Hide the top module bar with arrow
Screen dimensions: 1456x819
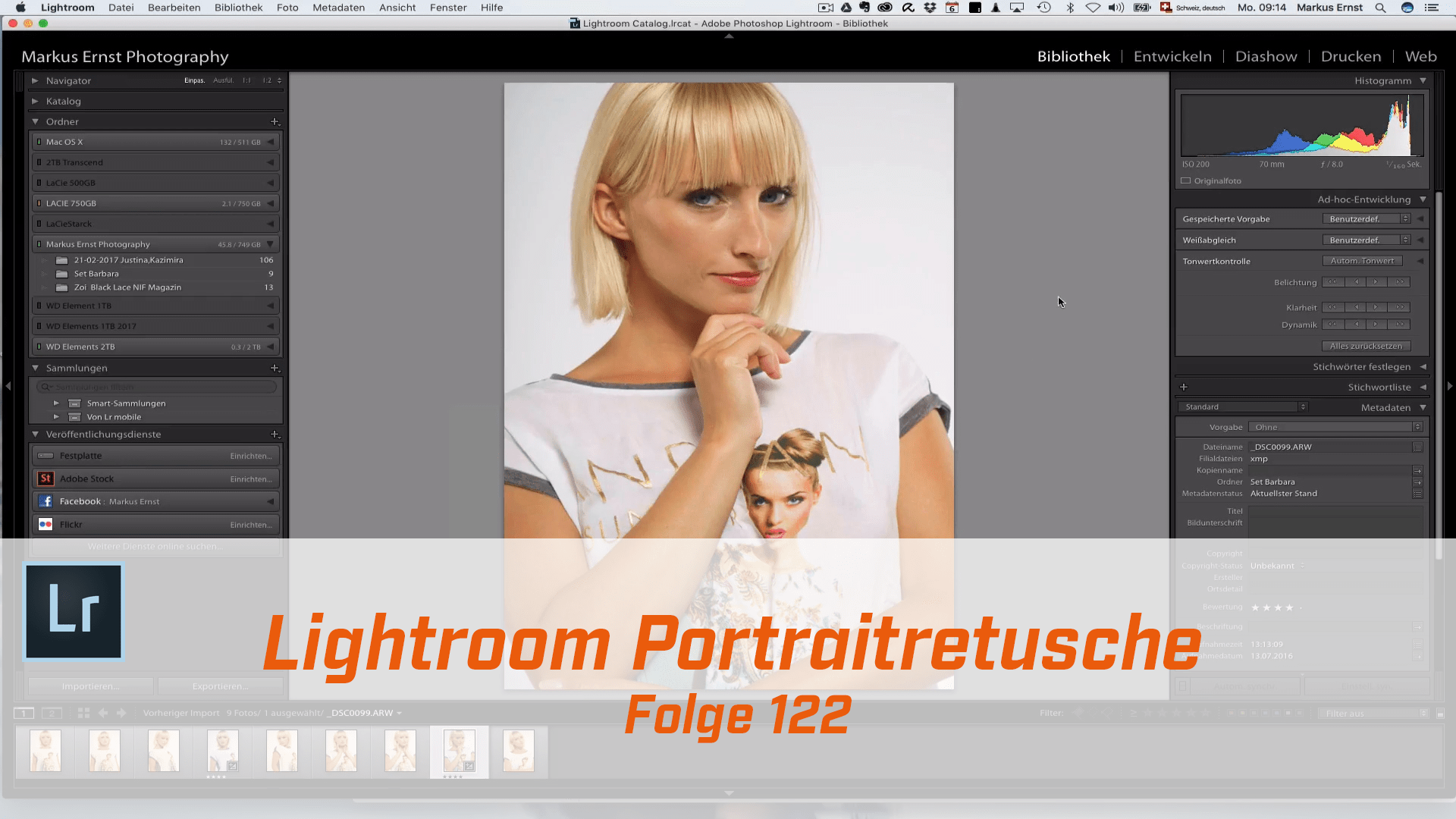pyautogui.click(x=729, y=36)
